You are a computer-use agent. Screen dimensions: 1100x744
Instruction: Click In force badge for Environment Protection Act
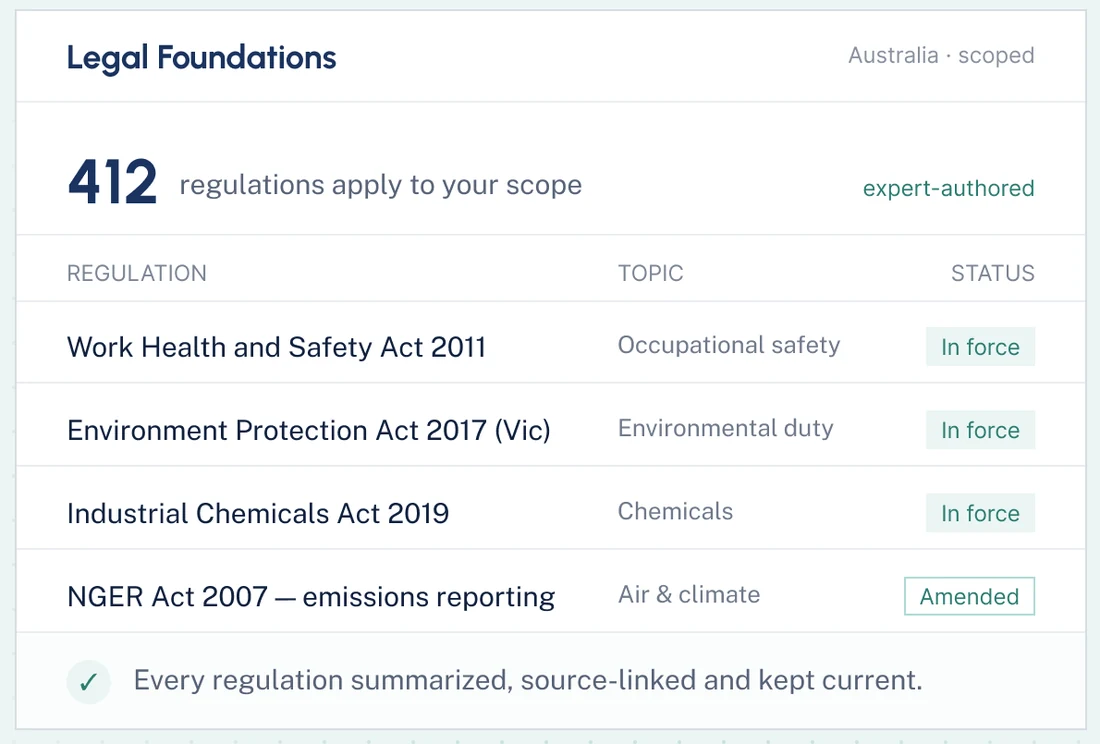coord(980,430)
